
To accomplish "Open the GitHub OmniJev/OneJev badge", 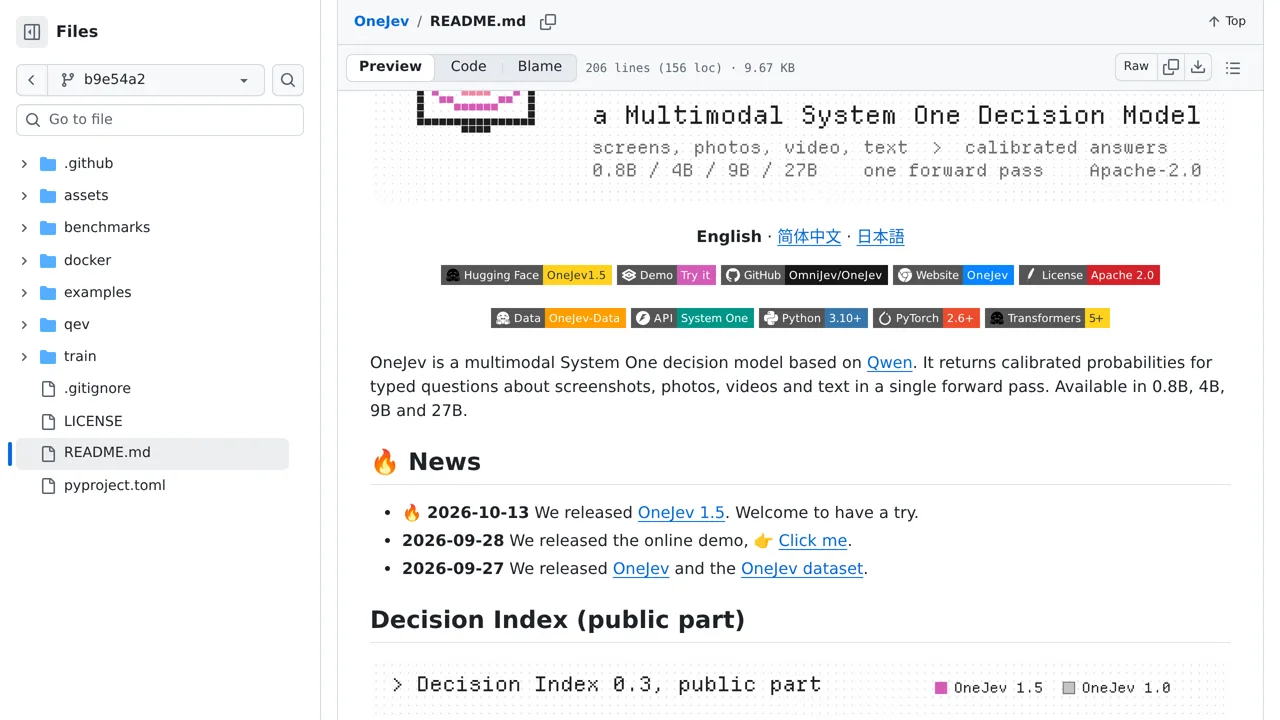I will point(804,275).
